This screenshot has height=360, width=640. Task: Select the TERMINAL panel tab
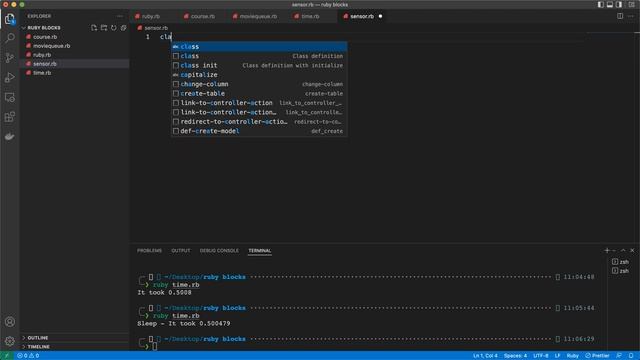coord(260,251)
